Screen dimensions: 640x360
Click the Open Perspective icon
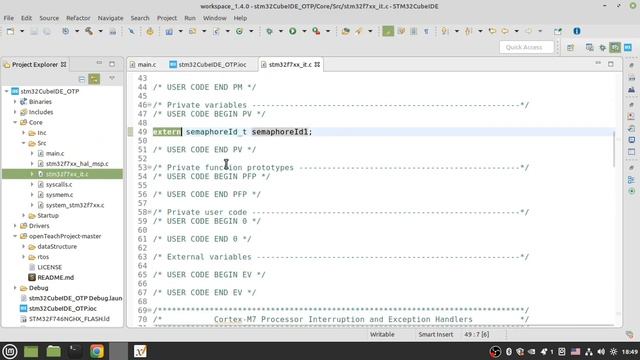coord(570,48)
